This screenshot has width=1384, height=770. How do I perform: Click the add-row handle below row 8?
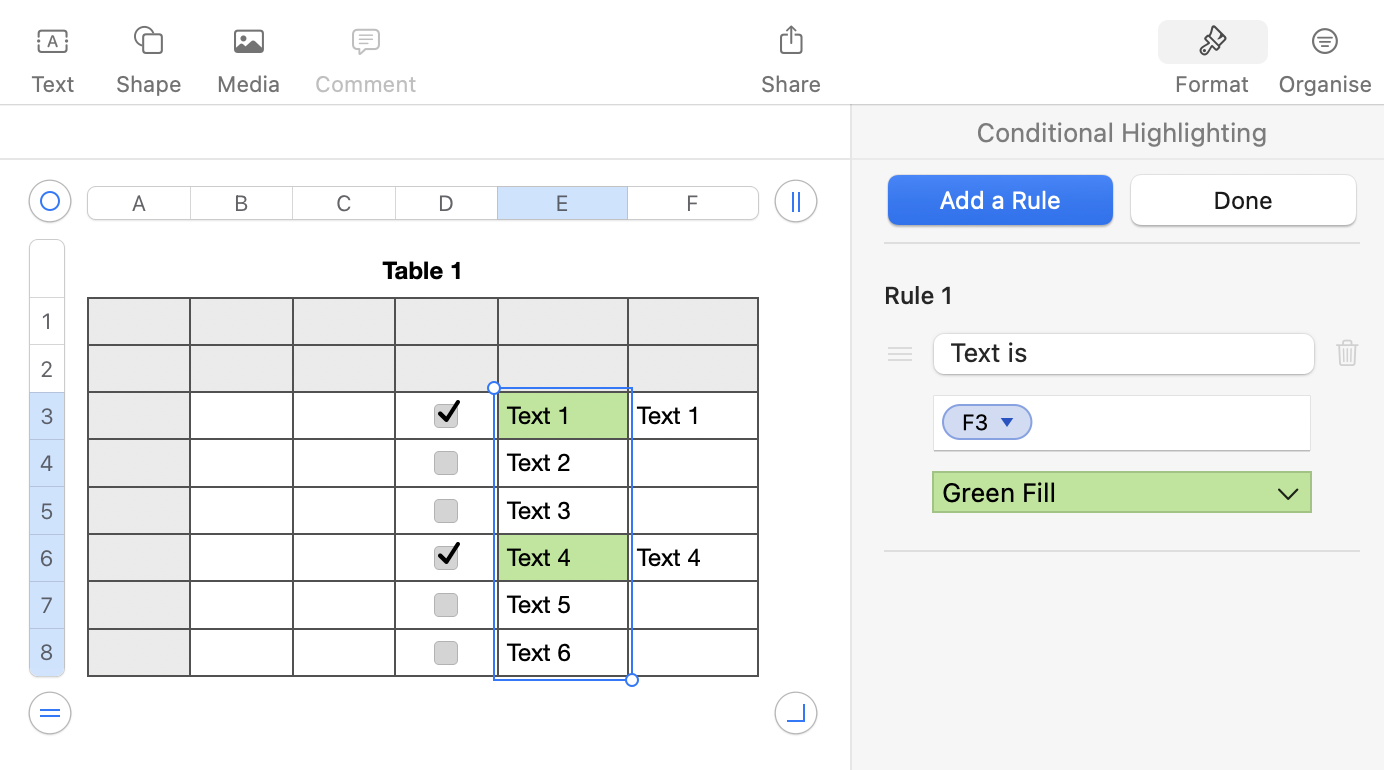click(49, 714)
